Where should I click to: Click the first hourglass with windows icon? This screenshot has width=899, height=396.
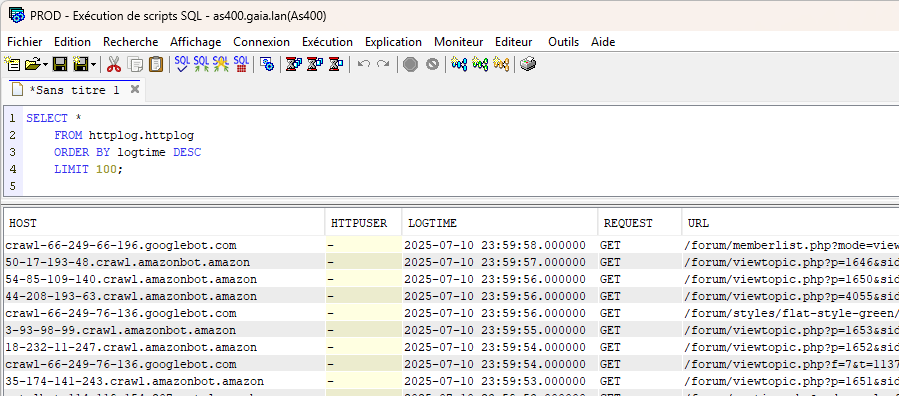[294, 64]
